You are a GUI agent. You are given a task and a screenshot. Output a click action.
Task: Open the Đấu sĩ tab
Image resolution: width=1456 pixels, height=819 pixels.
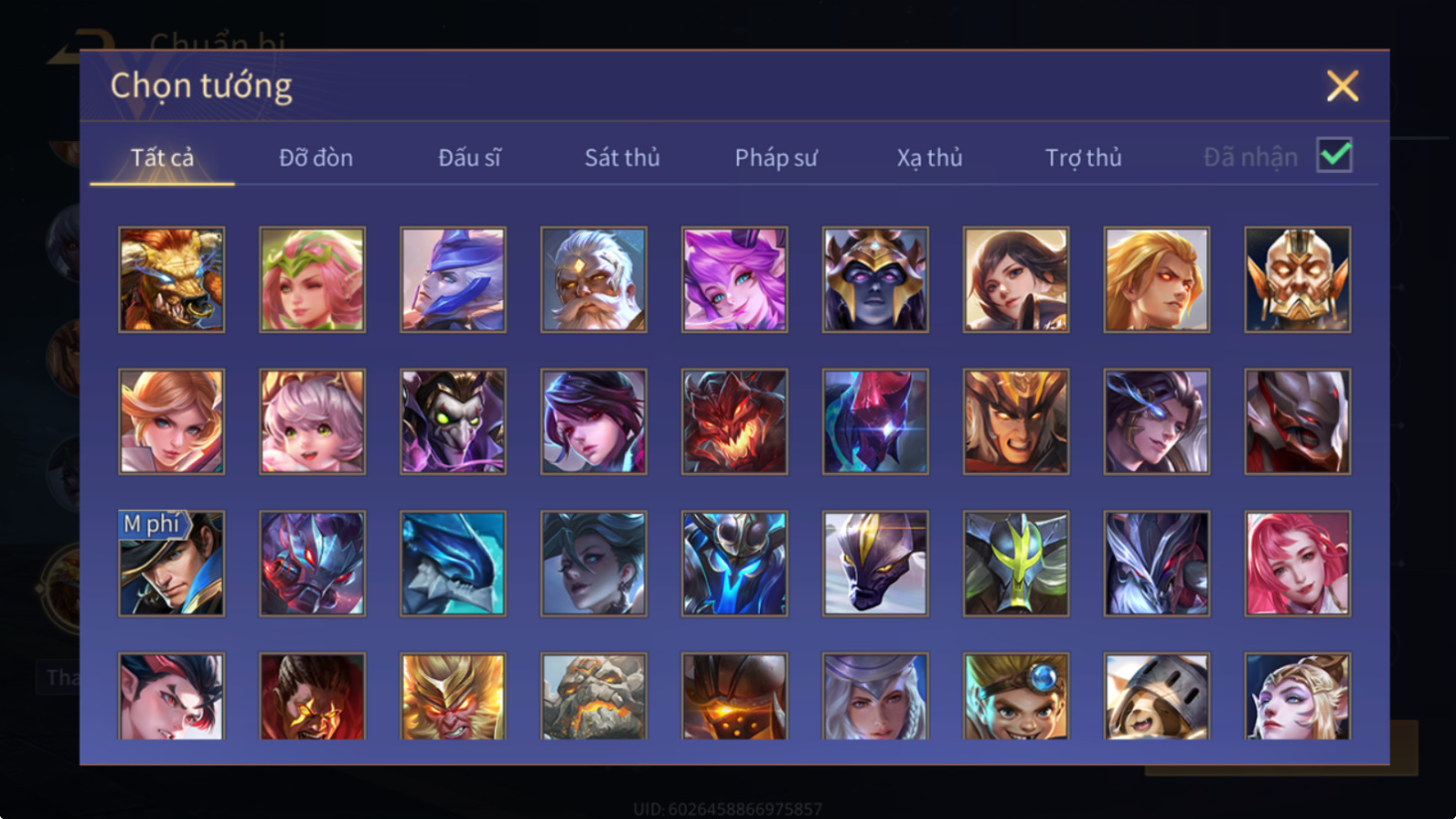pos(469,157)
